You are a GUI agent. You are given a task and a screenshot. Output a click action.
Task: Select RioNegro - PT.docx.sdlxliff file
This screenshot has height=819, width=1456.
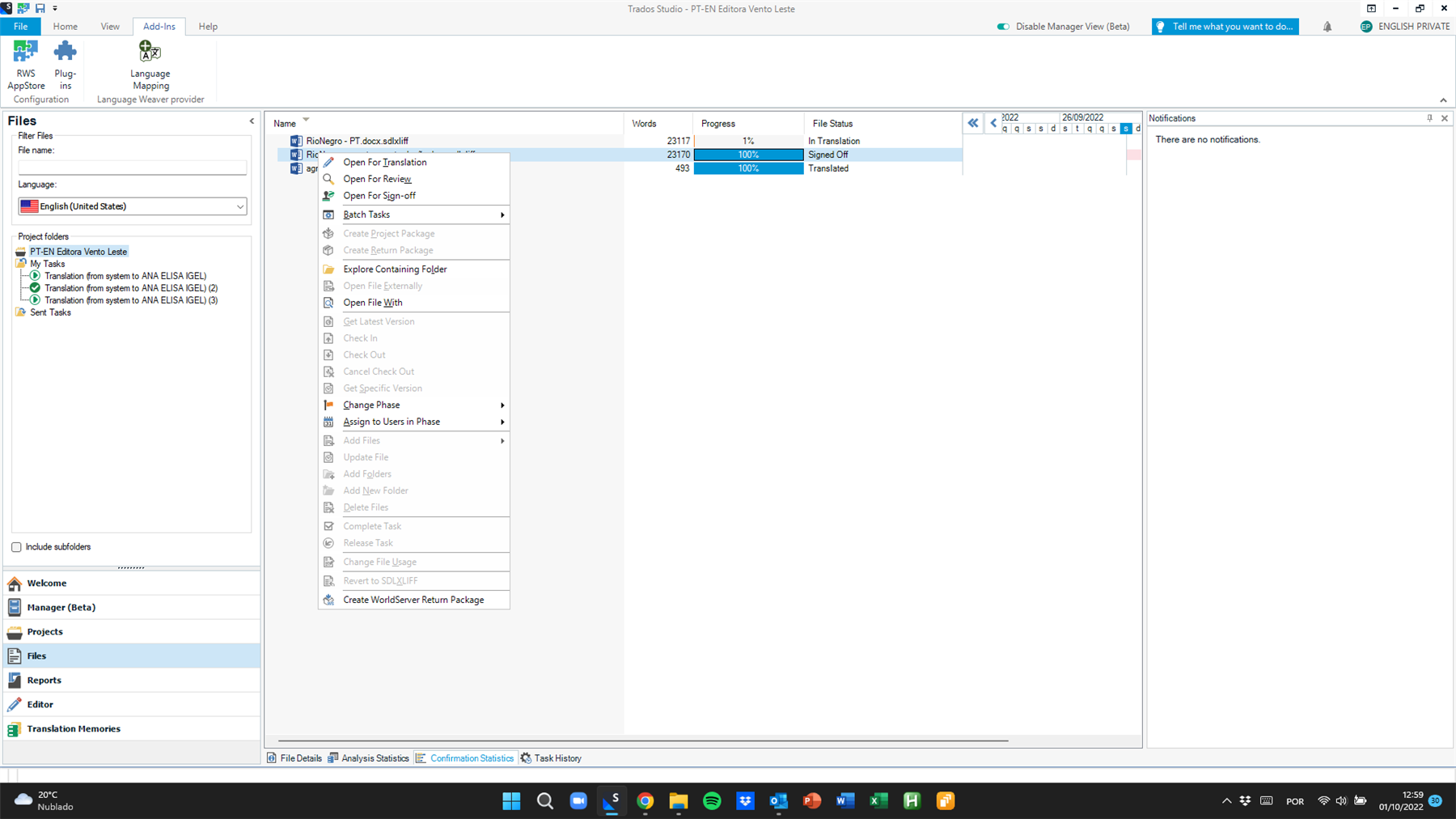[x=357, y=141]
